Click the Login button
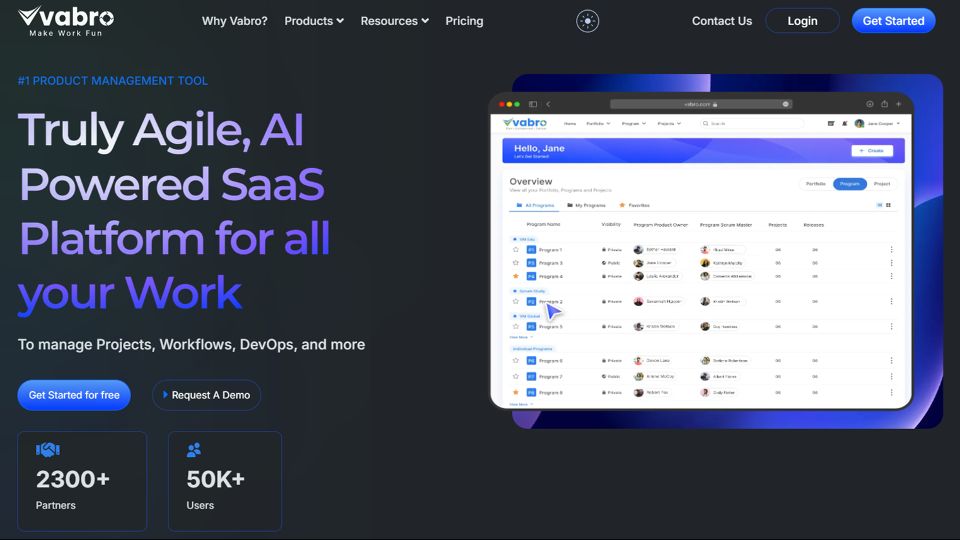The image size is (960, 540). [x=802, y=21]
